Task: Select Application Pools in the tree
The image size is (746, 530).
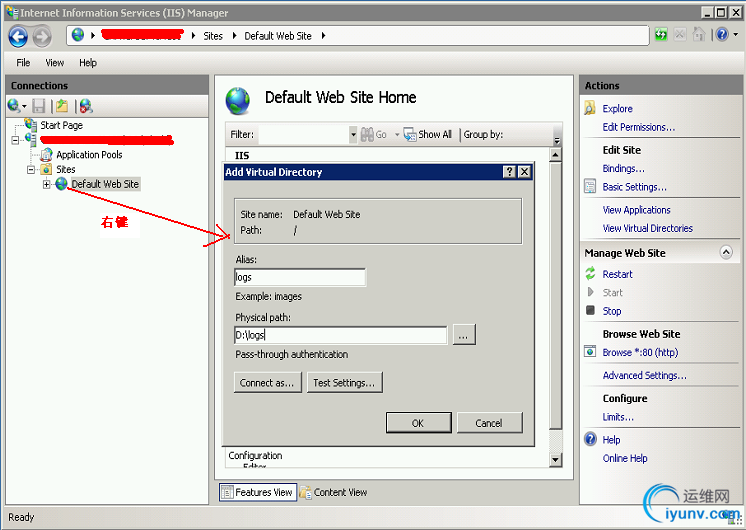Action: [x=89, y=155]
